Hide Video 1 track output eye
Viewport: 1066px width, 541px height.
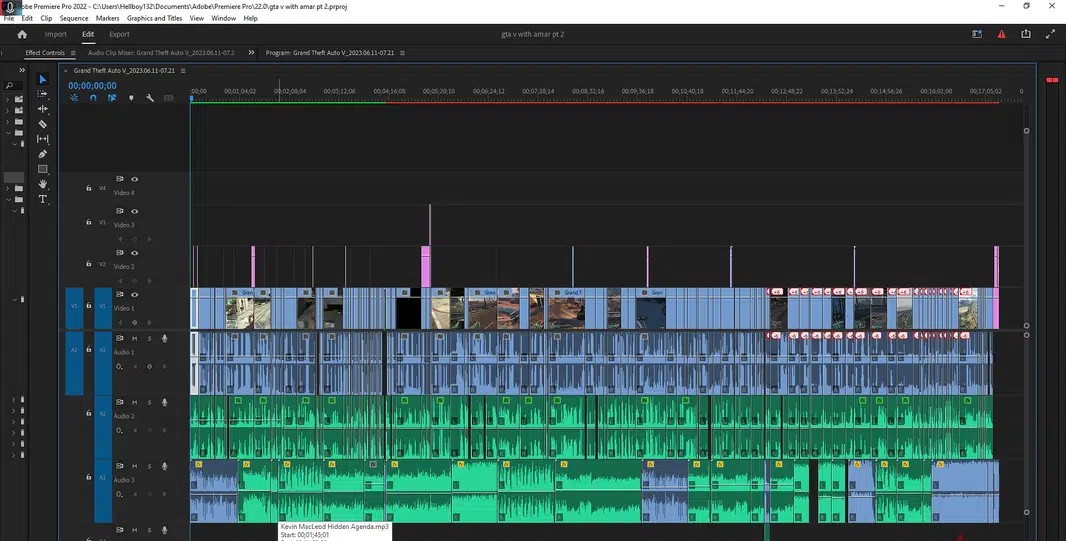pos(135,295)
